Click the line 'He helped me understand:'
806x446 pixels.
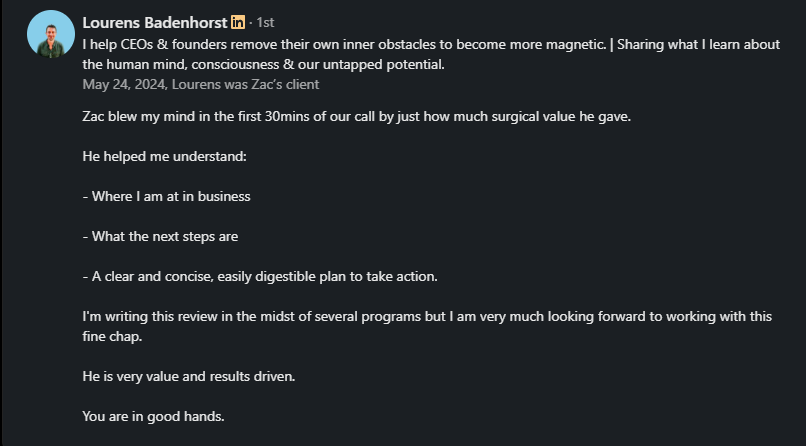click(164, 157)
